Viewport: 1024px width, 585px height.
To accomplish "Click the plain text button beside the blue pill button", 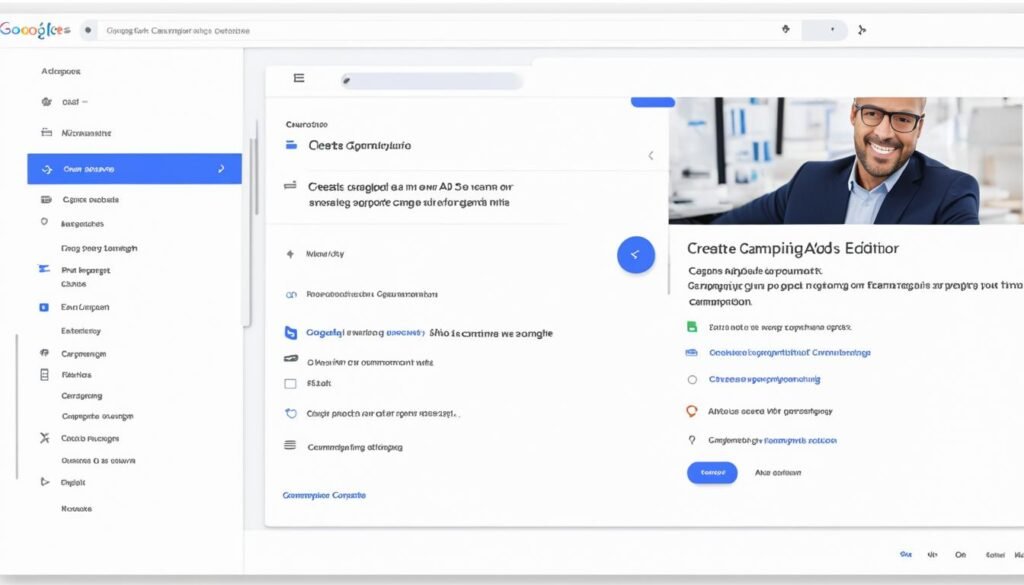I will tap(778, 473).
